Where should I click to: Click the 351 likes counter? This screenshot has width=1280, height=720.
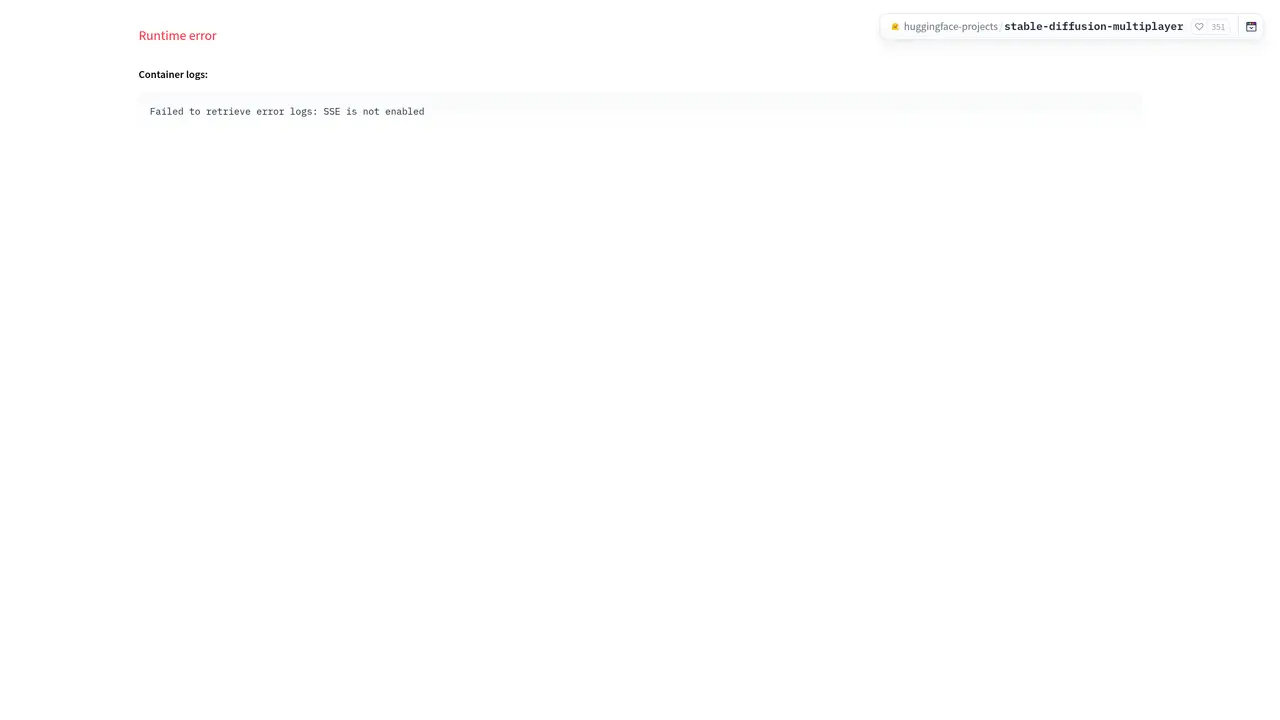pyautogui.click(x=1218, y=27)
